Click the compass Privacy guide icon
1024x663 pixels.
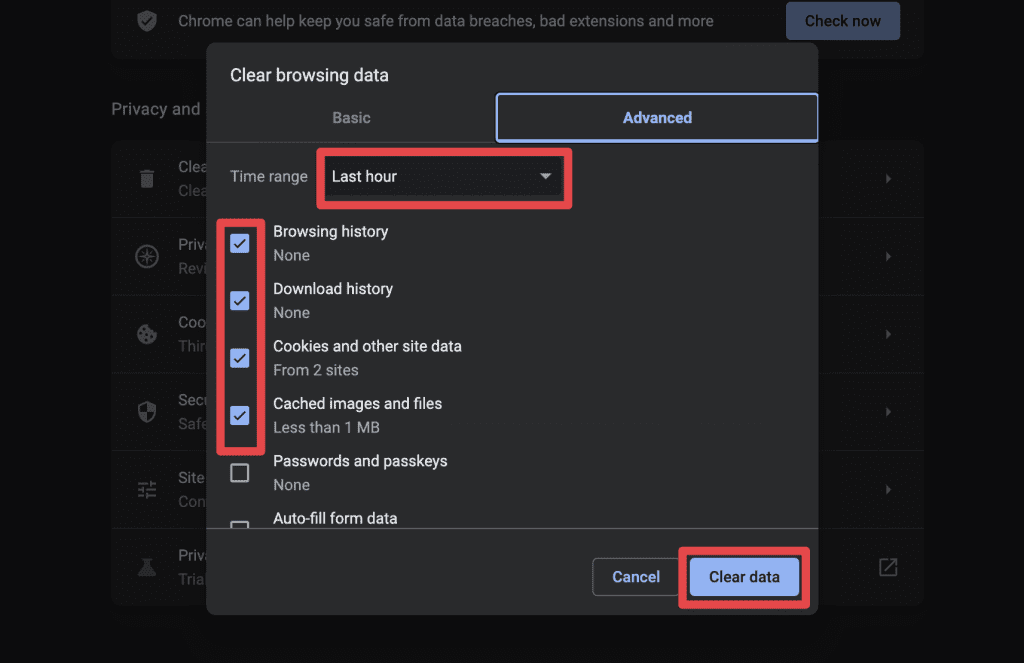point(147,256)
